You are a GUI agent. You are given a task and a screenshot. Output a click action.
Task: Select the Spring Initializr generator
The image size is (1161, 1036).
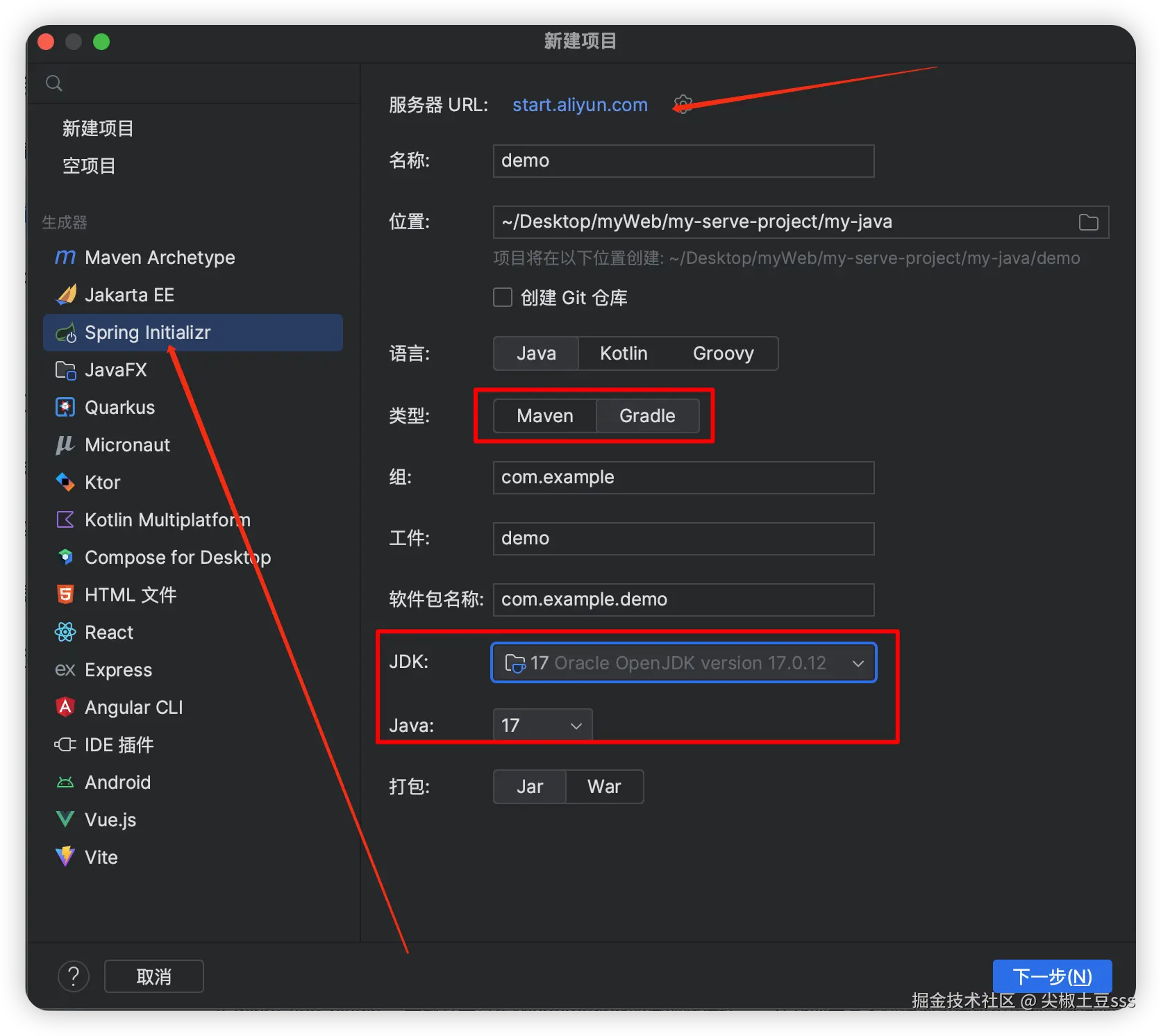[x=193, y=333]
